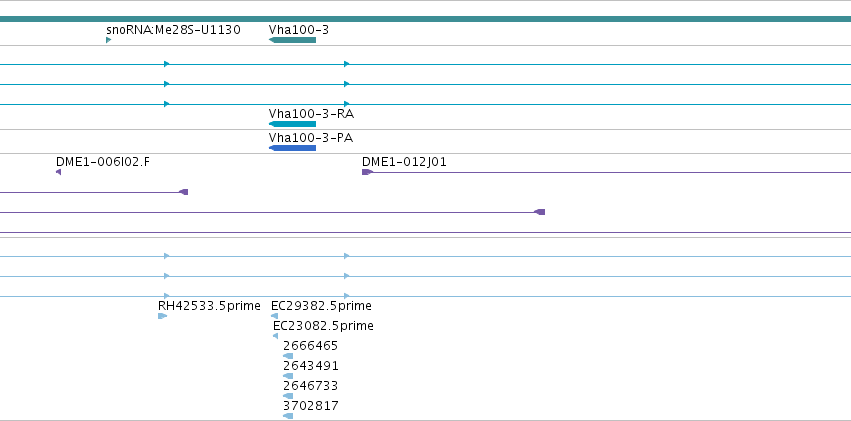The height and width of the screenshot is (421, 851).
Task: Click the DME1-006I02.F label
Action: pyautogui.click(x=103, y=162)
